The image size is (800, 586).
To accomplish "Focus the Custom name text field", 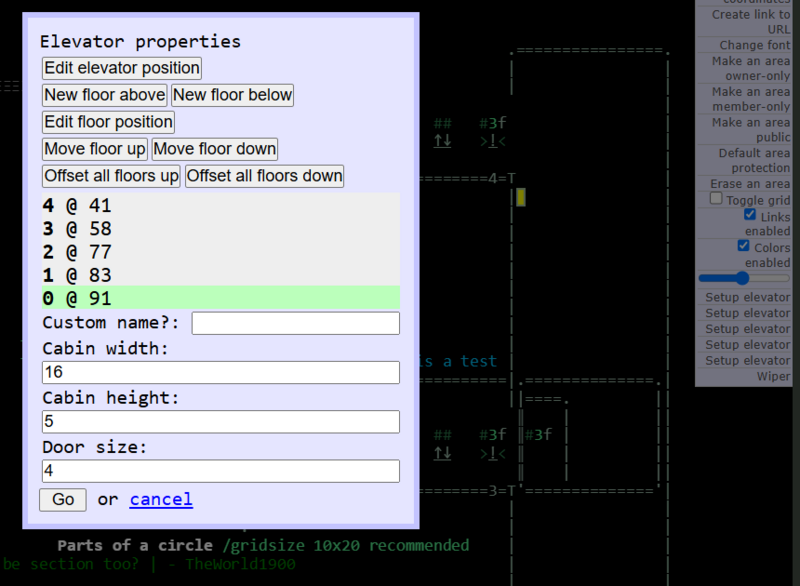I will 295,323.
